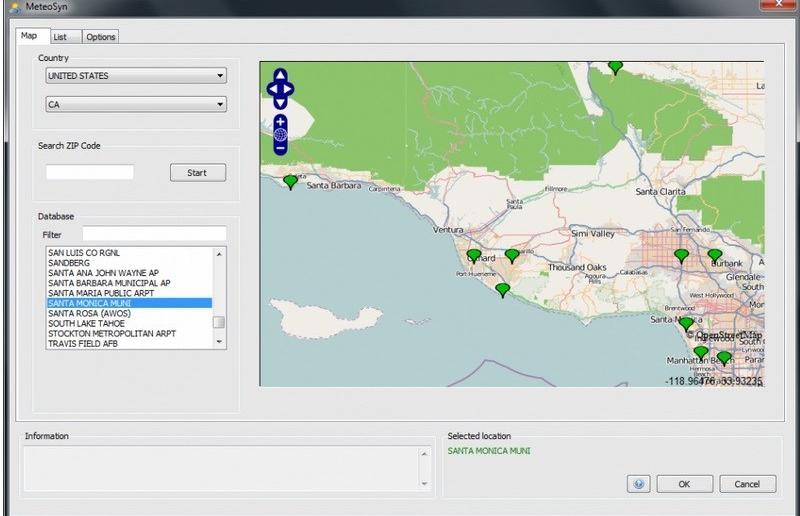
Task: Select SANTA BARBARA MUNICIPAL AP in list
Action: click(110, 283)
